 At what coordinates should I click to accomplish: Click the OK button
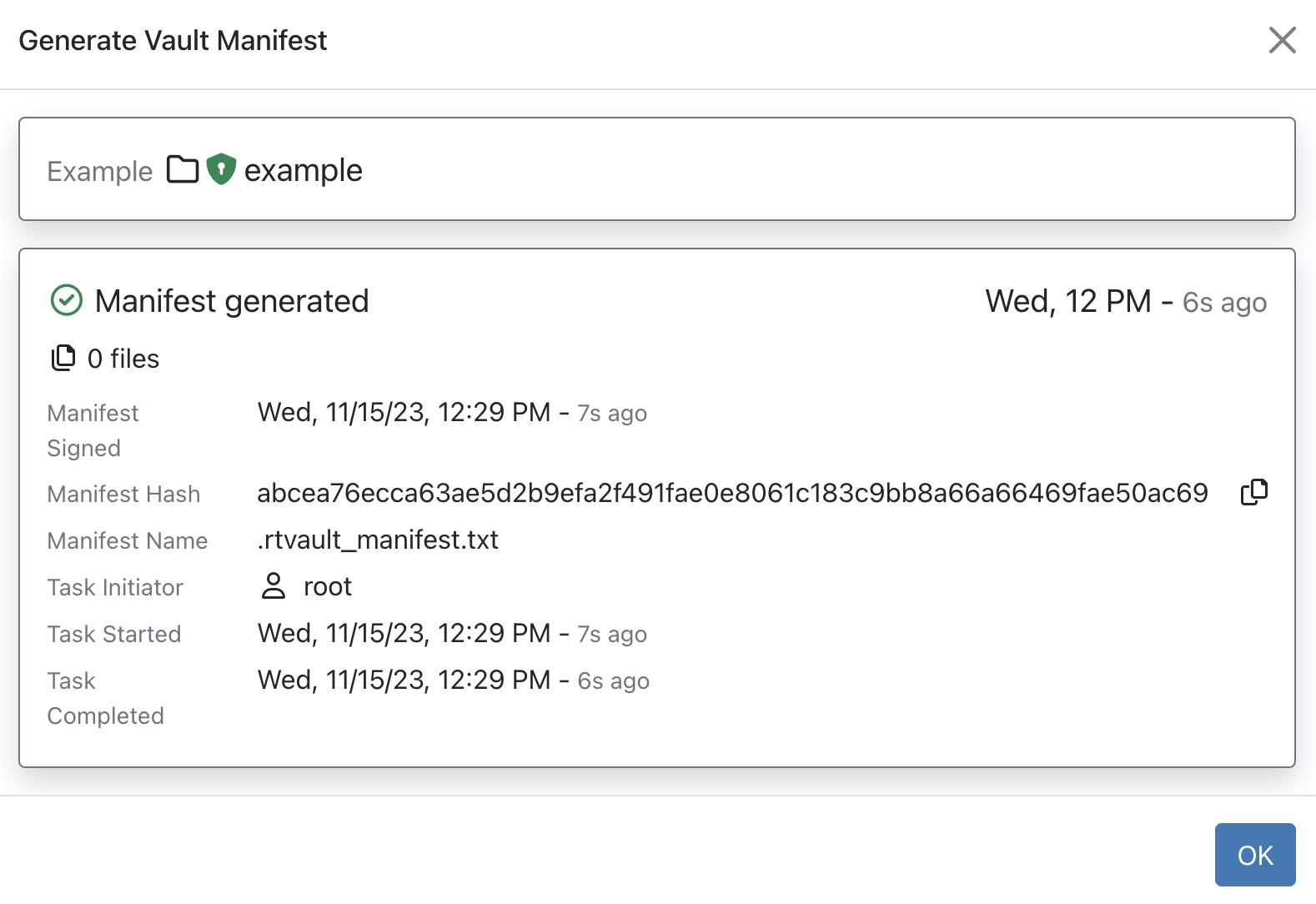(1254, 855)
